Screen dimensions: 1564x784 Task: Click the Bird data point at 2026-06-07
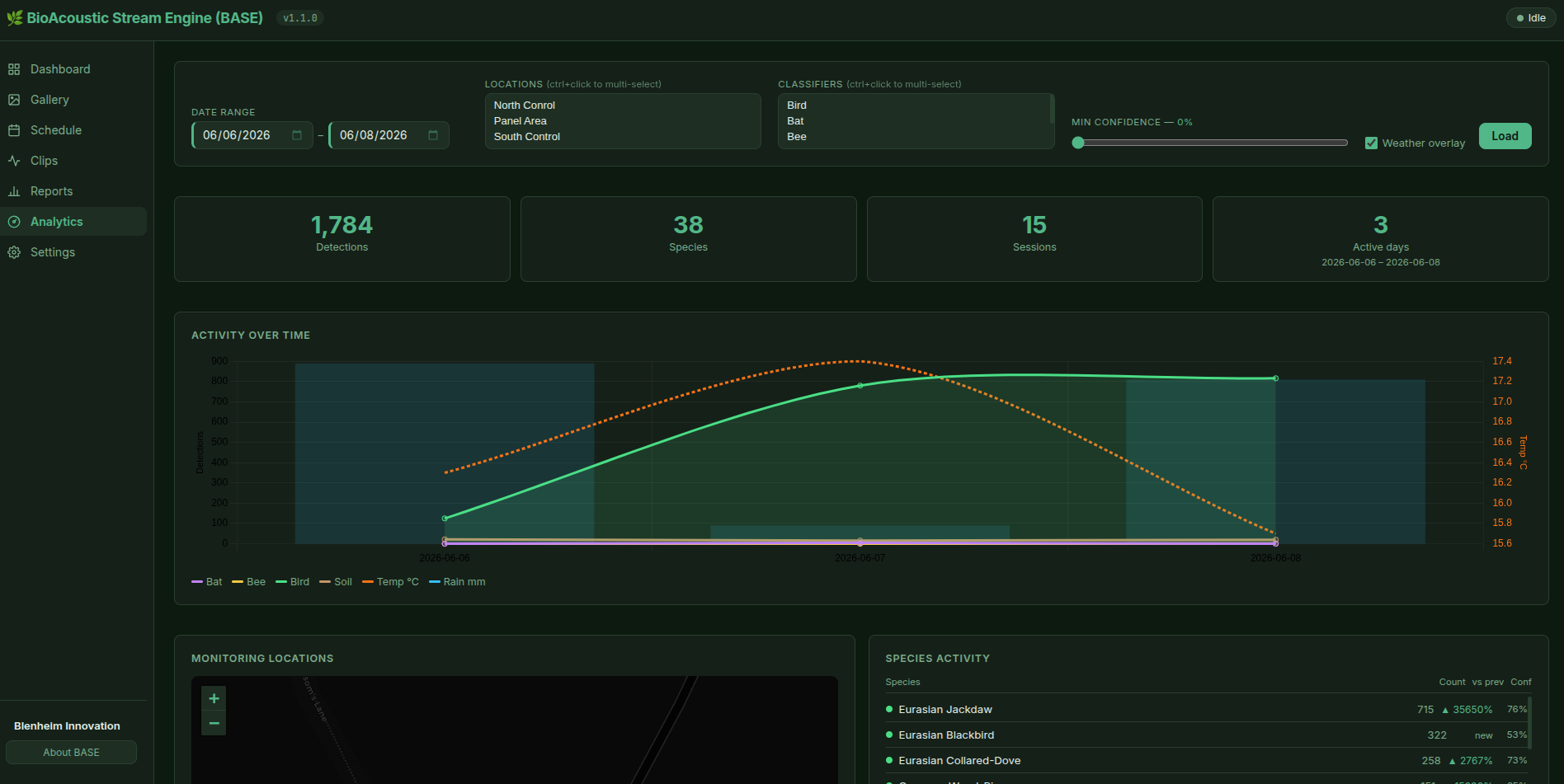tap(860, 385)
